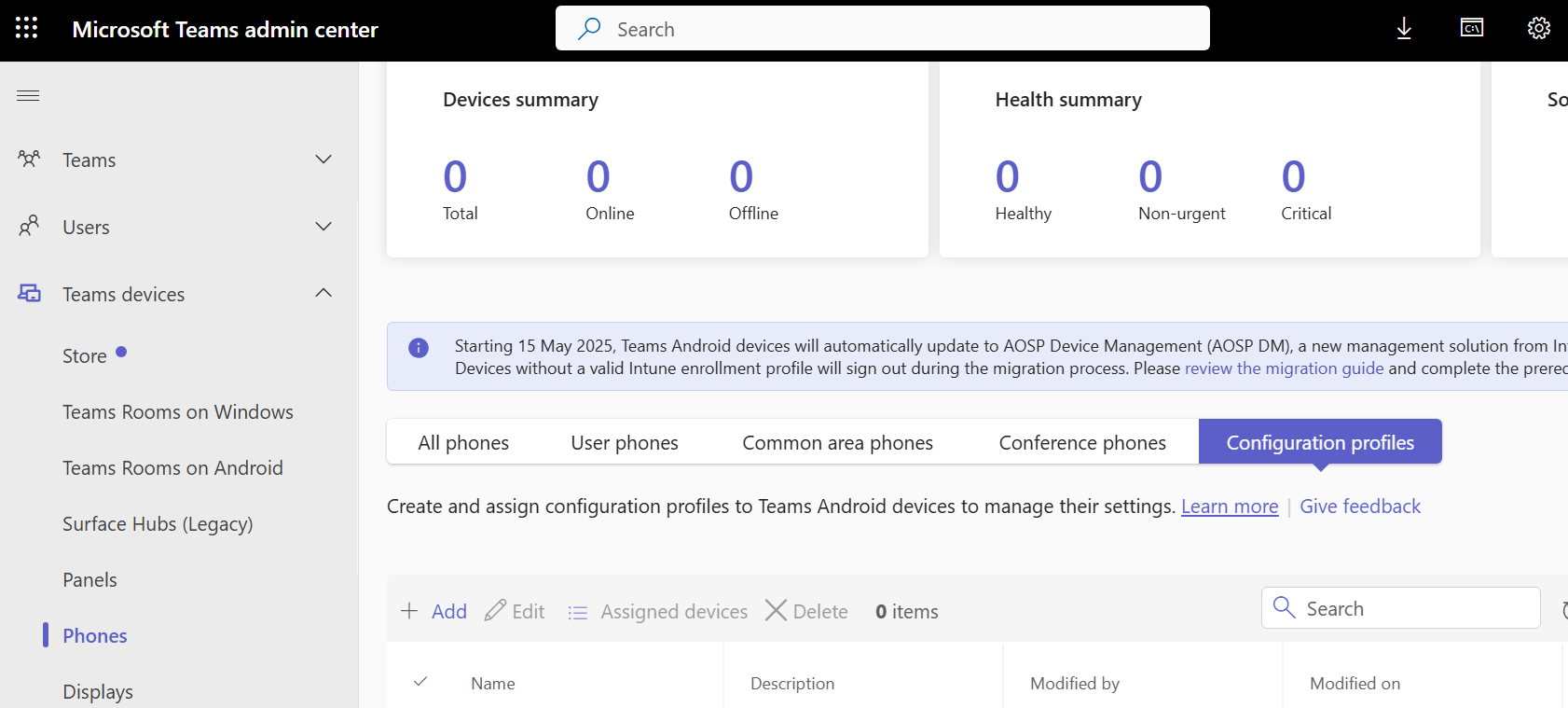Open the settings gear icon
This screenshot has height=708, width=1568.
(x=1539, y=28)
